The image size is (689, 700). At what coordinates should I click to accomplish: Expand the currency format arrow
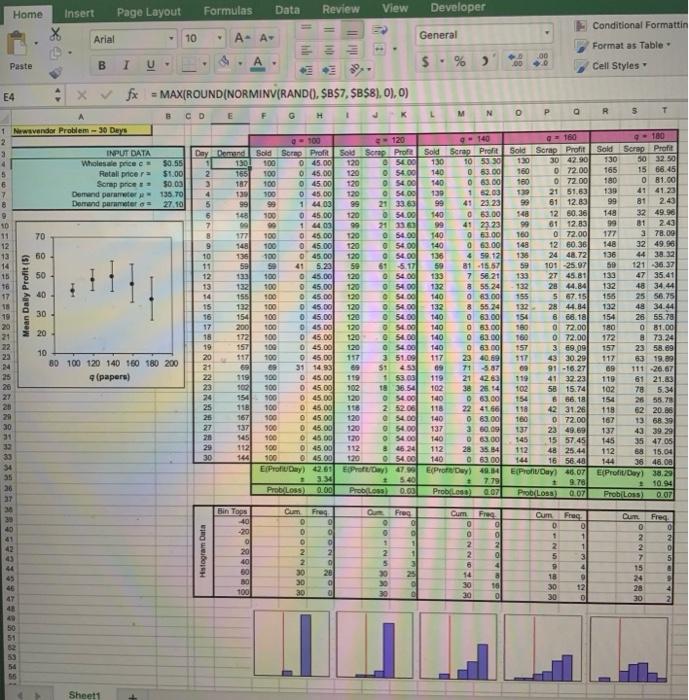coord(442,61)
